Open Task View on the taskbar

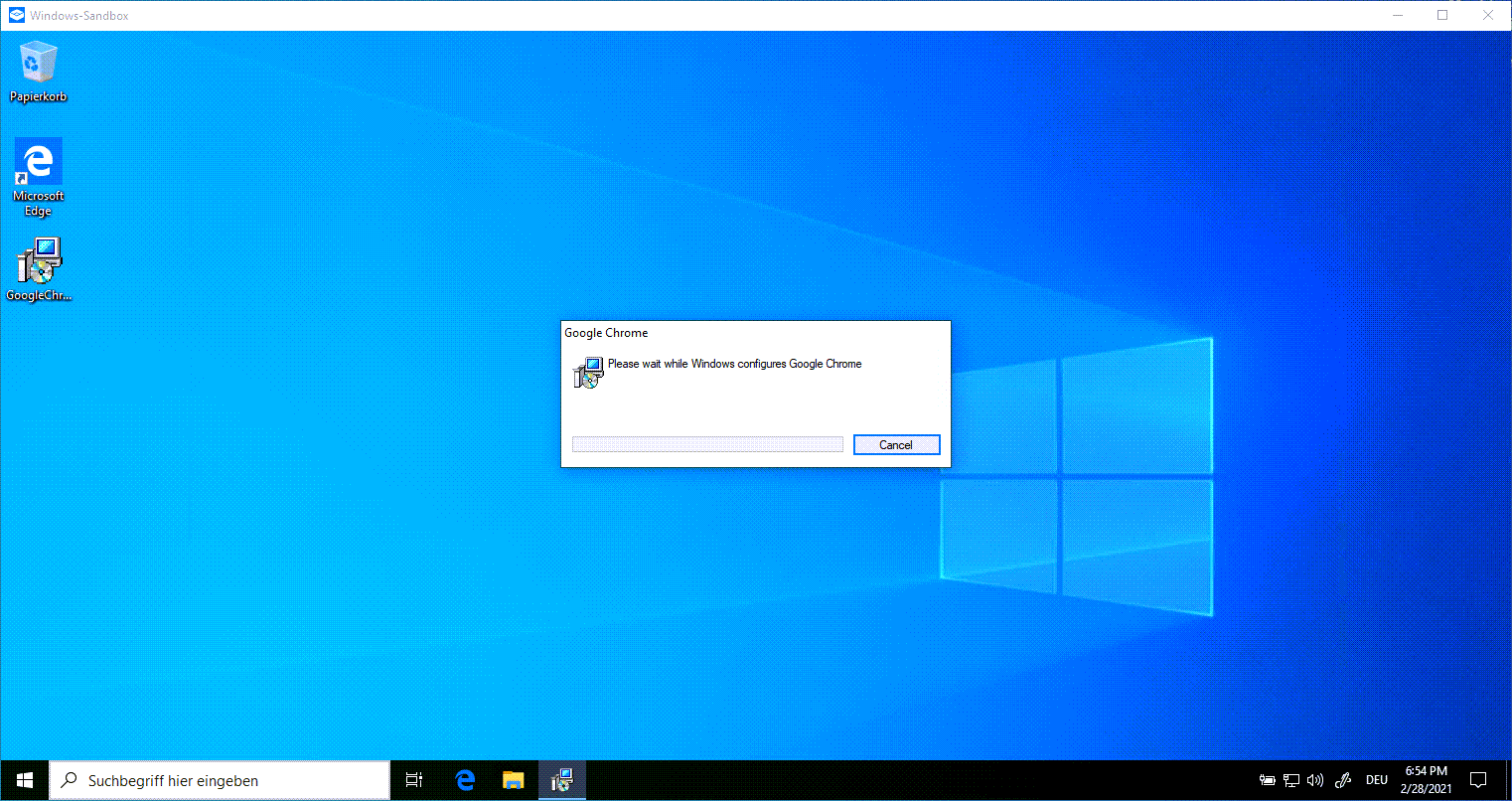tap(414, 780)
